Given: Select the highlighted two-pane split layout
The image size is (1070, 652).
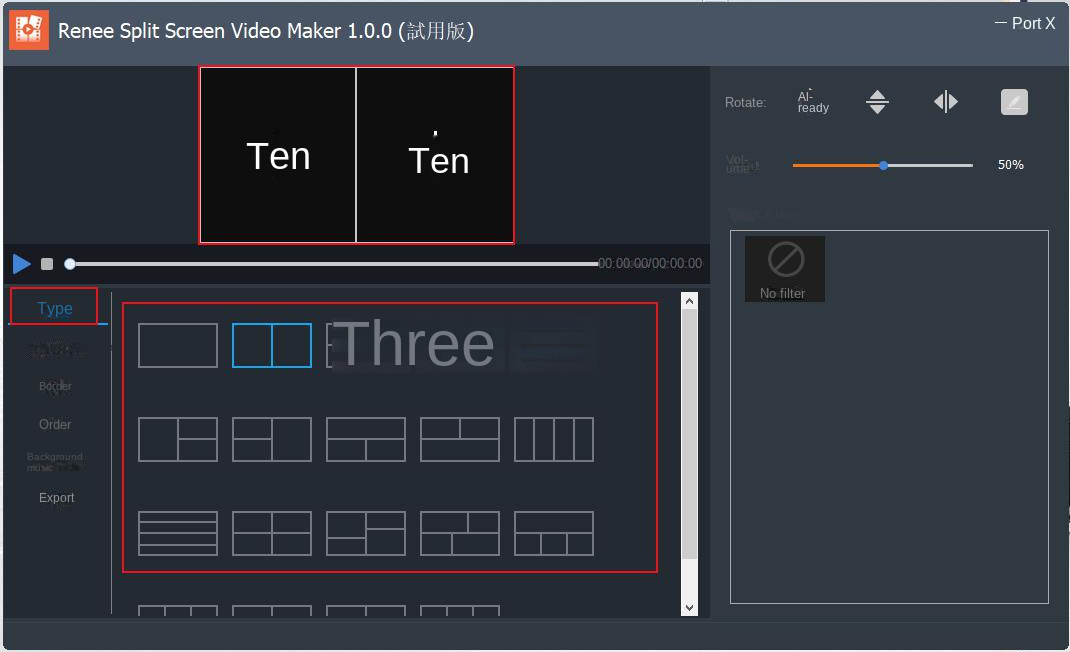Looking at the screenshot, I should coord(272,344).
